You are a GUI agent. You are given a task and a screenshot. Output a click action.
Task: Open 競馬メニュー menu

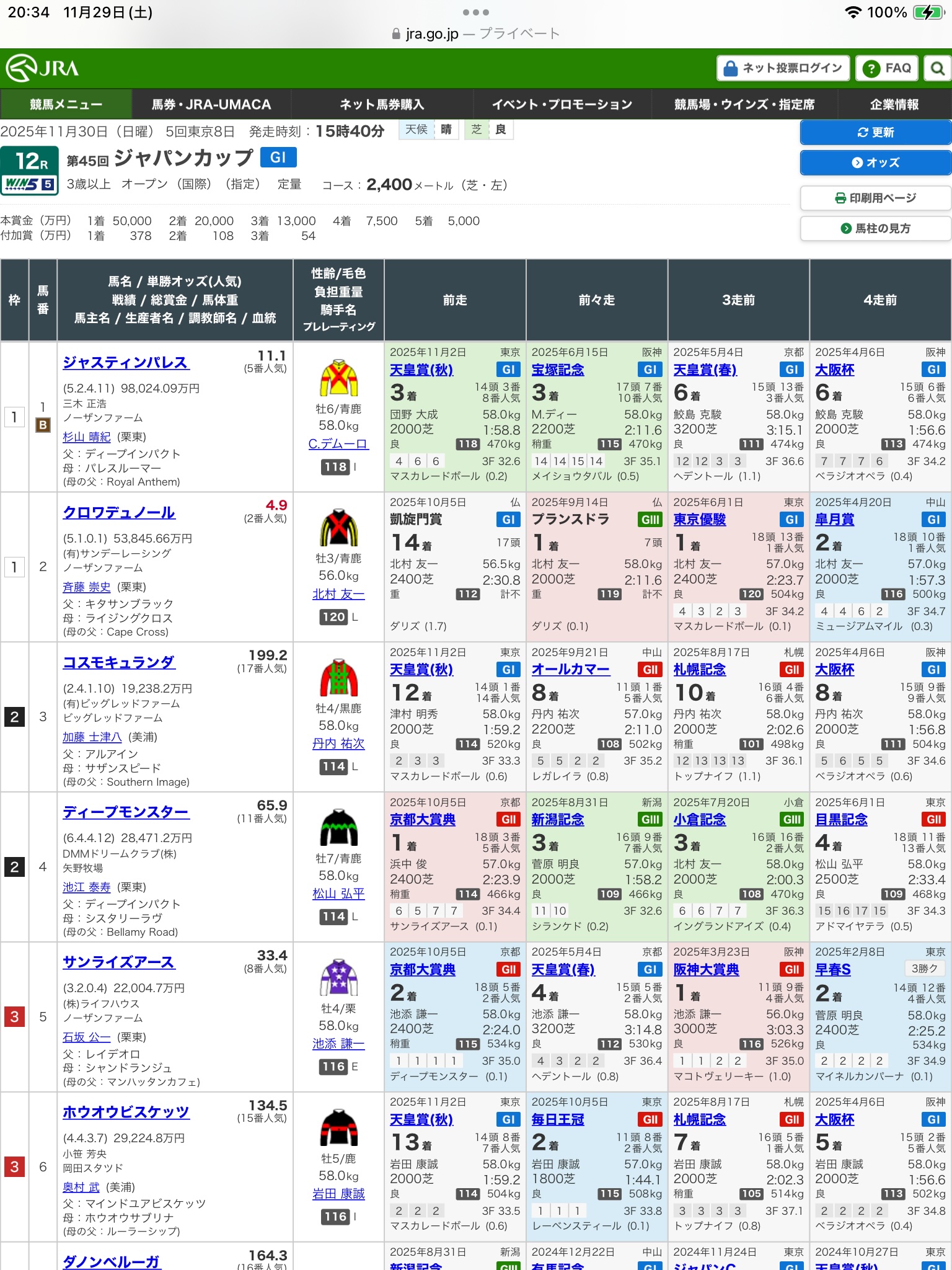pos(66,104)
